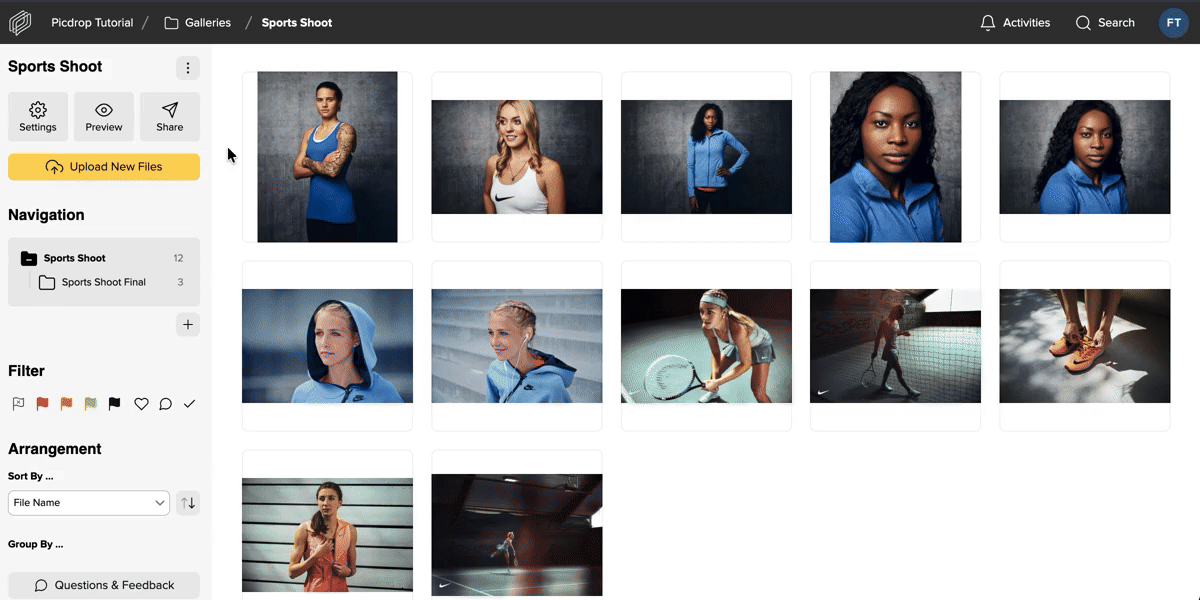Open Questions & Feedback
Screen dimensions: 1200x600
[x=104, y=585]
